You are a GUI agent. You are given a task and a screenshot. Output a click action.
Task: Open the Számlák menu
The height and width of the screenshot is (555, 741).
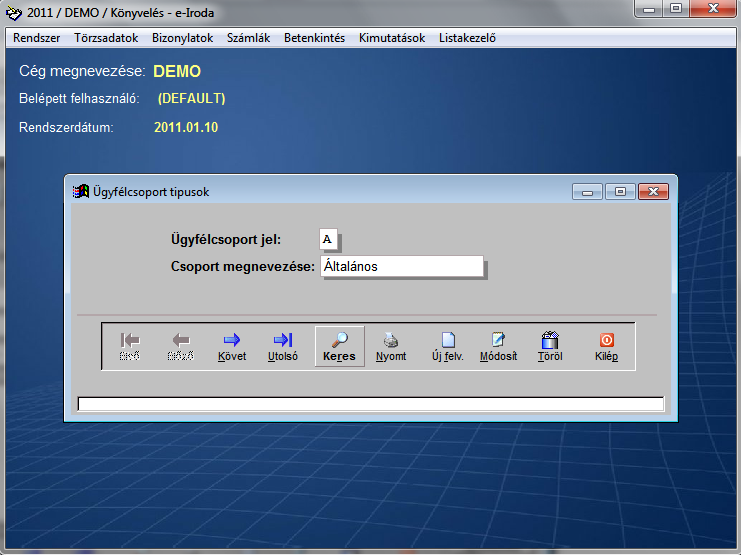[249, 38]
